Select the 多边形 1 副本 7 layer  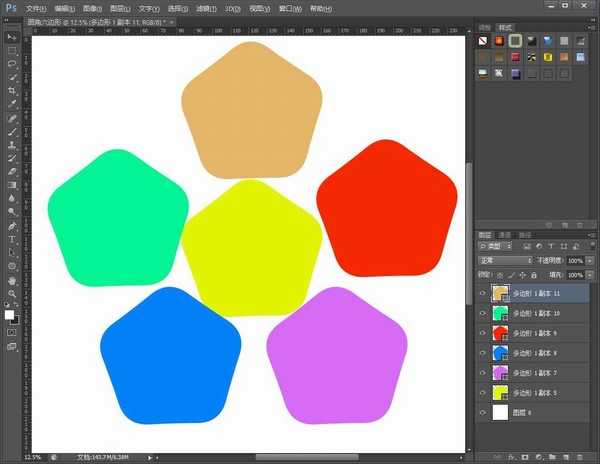[541, 372]
